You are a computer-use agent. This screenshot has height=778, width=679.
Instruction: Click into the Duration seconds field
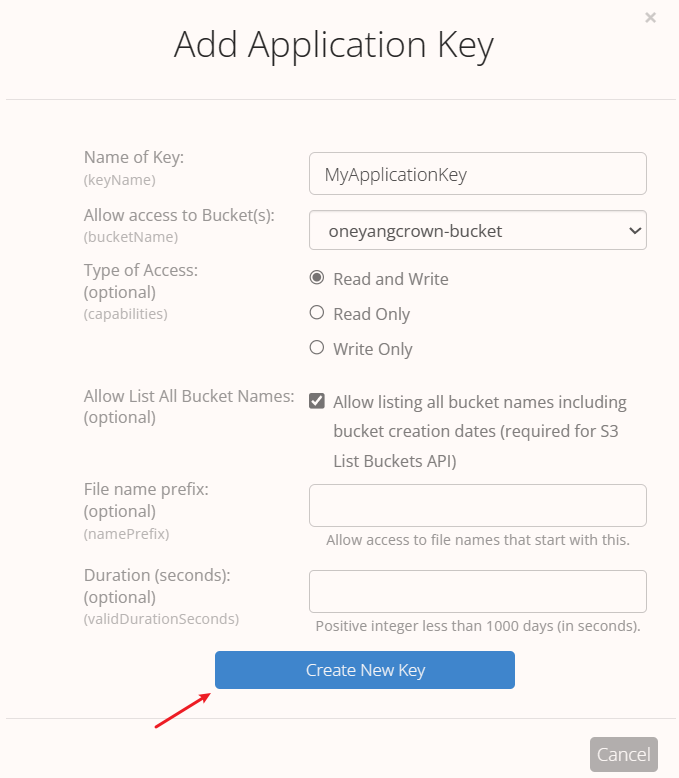coord(478,591)
